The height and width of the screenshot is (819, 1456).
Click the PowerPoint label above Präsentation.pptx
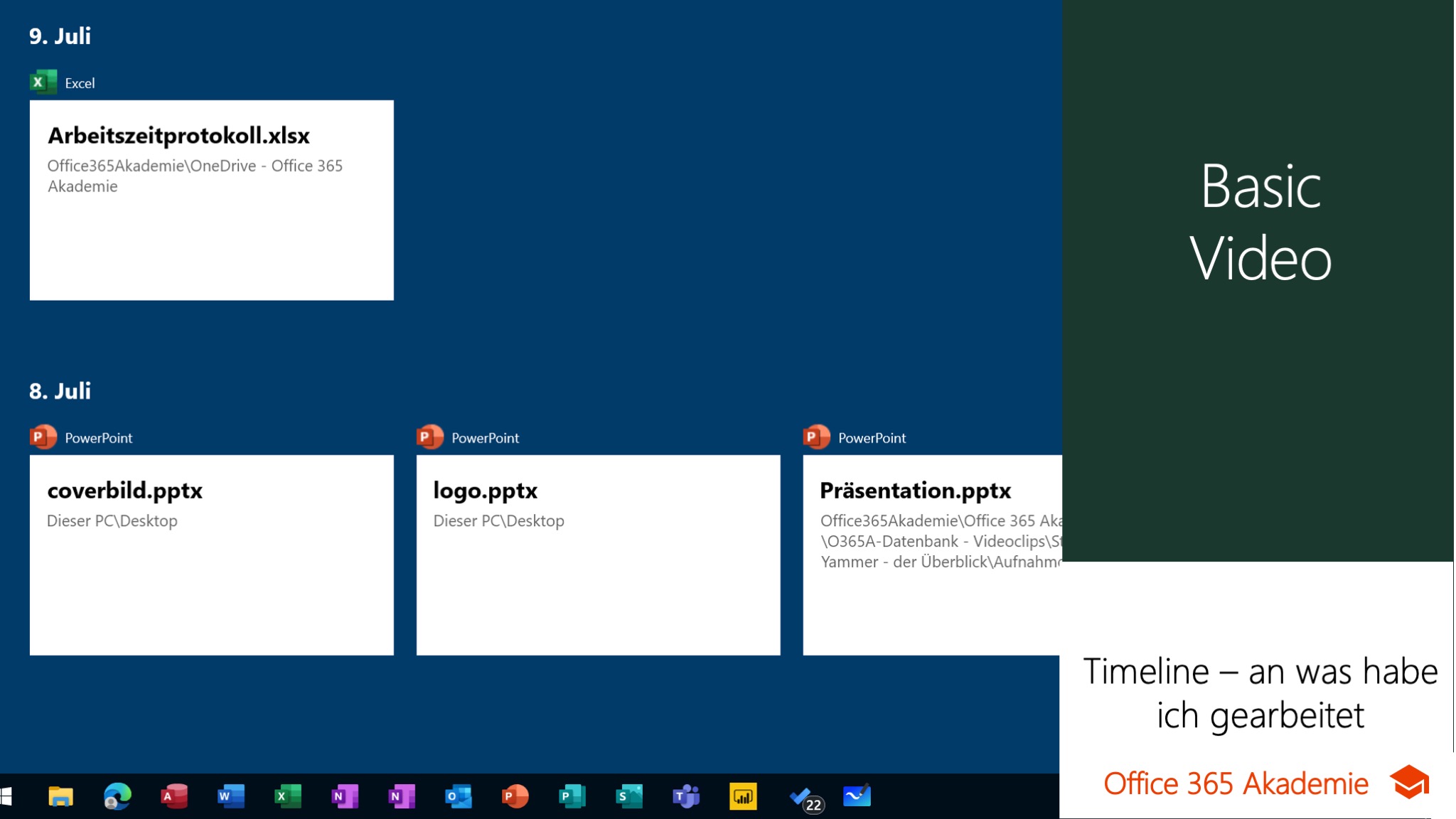[872, 438]
